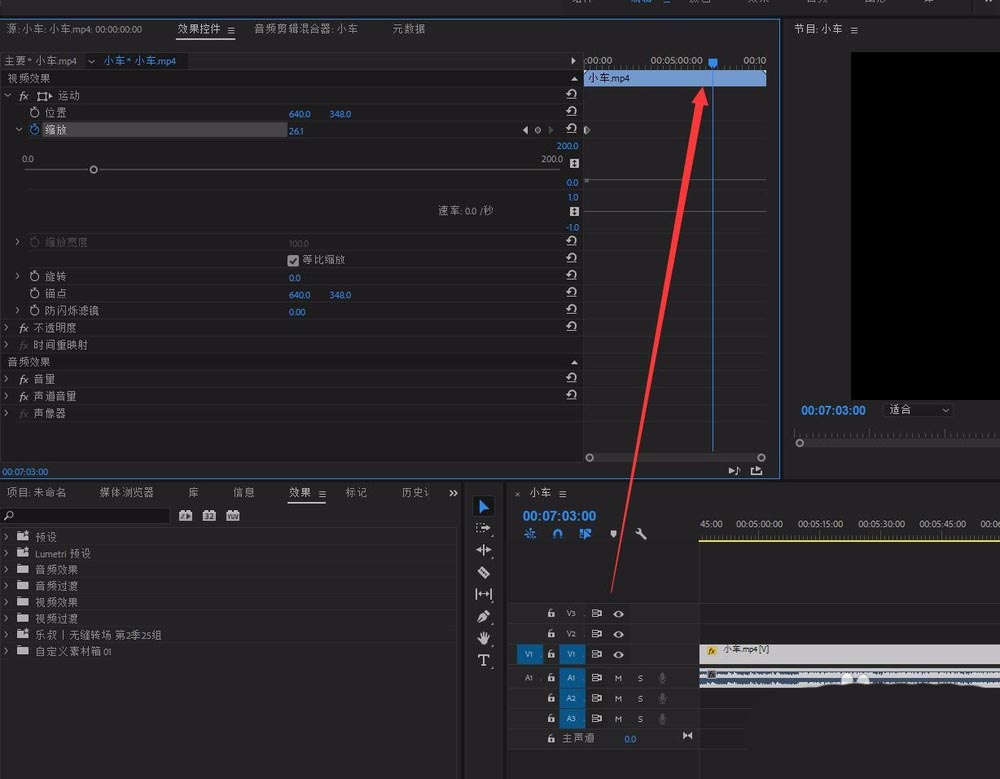Viewport: 1000px width, 779px height.
Task: Select the Selection tool arrow
Action: (484, 507)
